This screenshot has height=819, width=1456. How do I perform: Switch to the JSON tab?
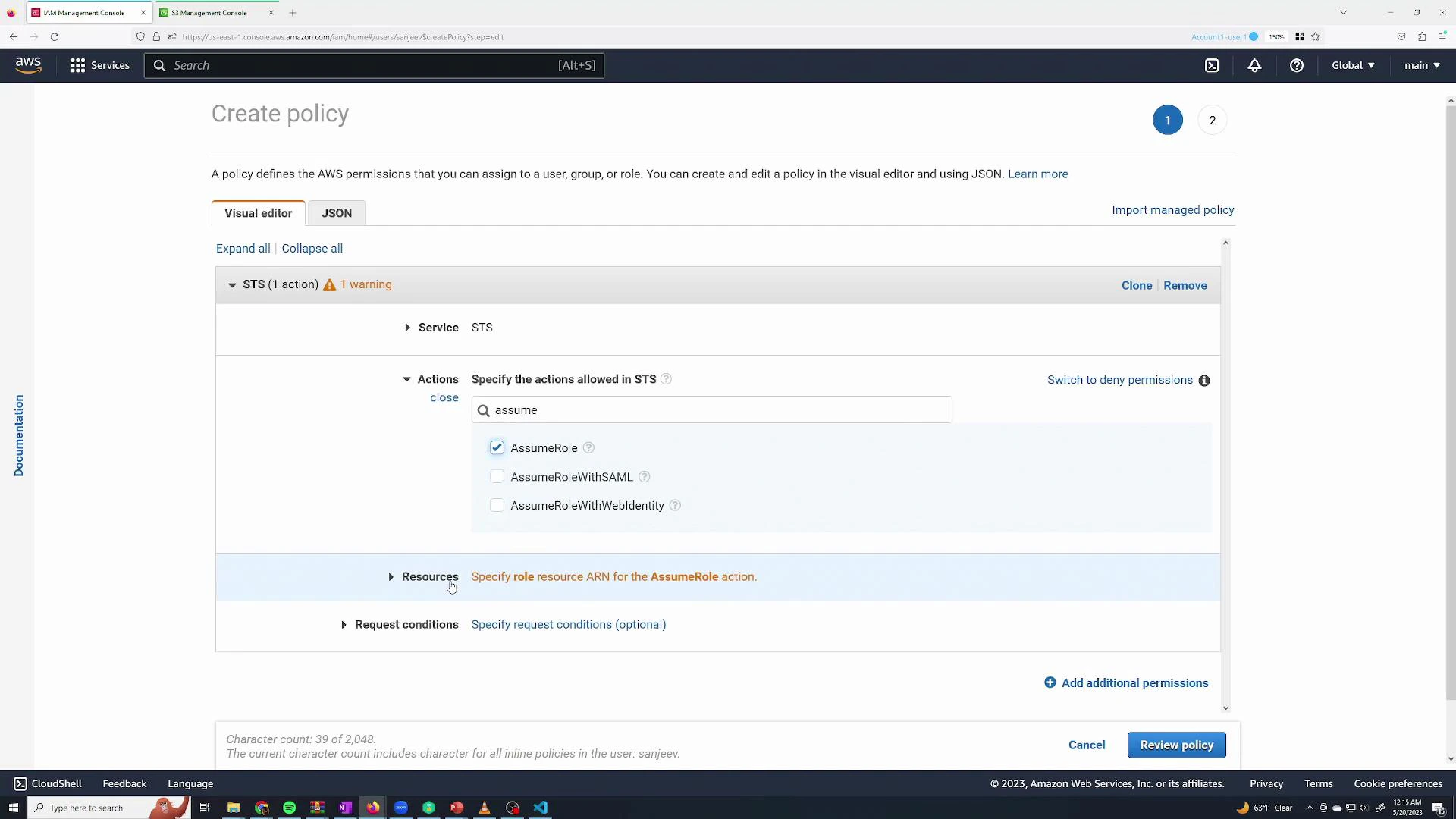[x=337, y=213]
